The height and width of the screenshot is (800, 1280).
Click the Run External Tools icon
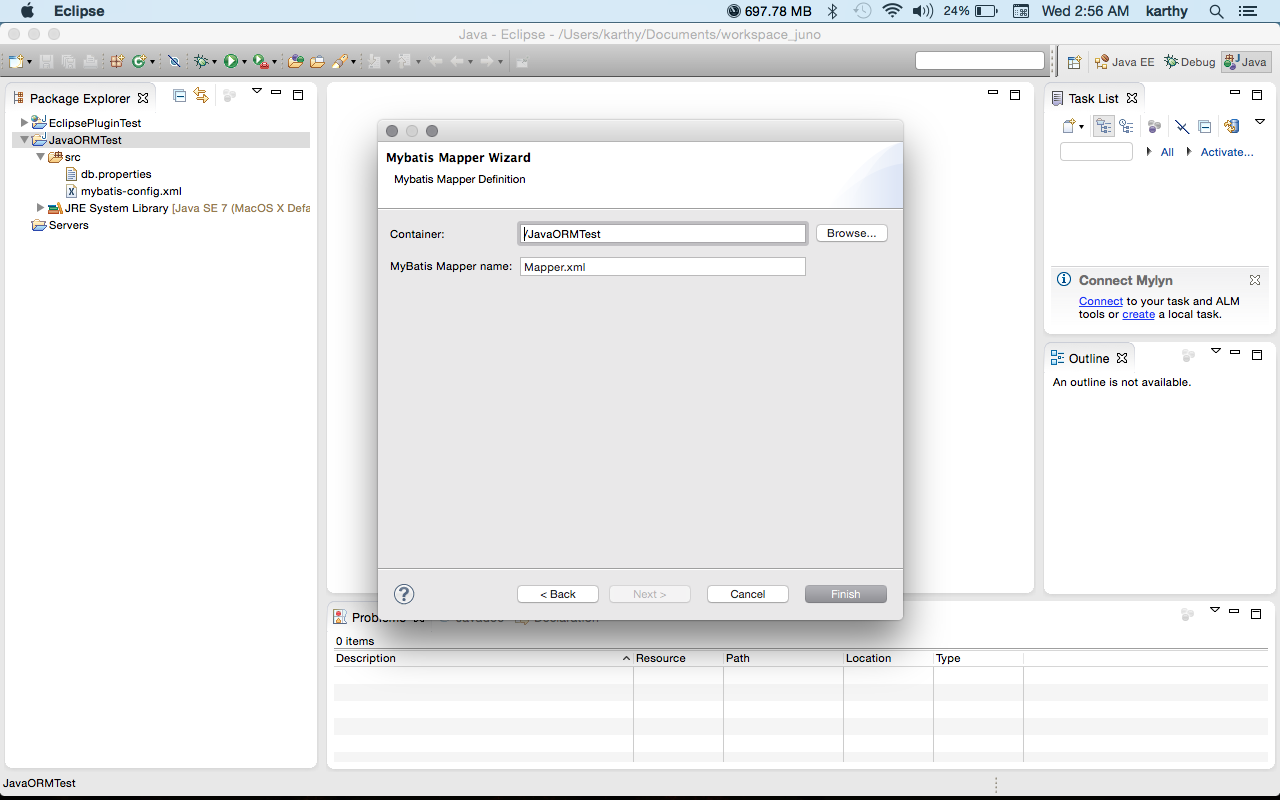click(261, 61)
